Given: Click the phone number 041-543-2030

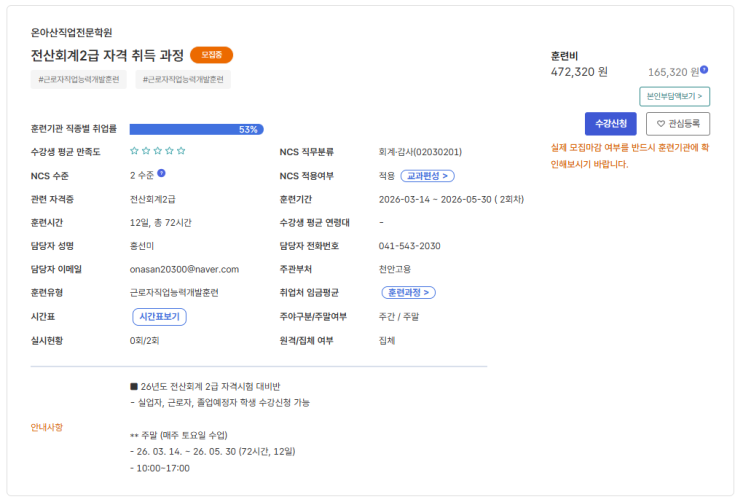Looking at the screenshot, I should click(x=410, y=246).
